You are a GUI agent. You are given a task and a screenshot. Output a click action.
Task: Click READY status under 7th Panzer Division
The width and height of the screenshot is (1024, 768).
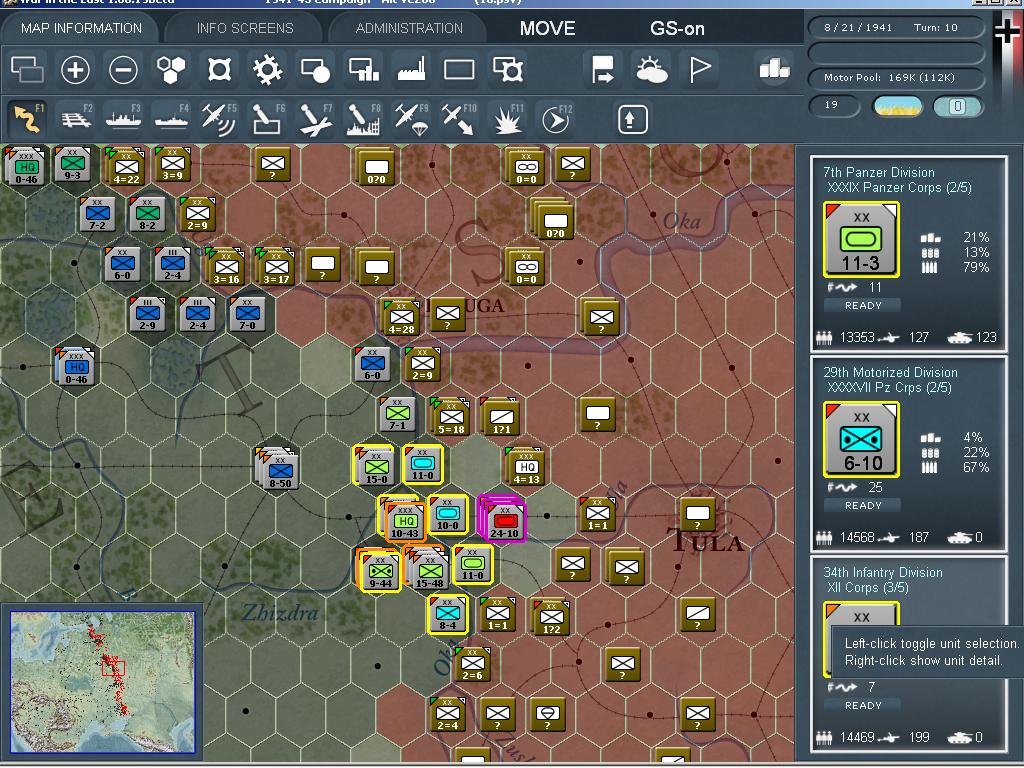(863, 305)
